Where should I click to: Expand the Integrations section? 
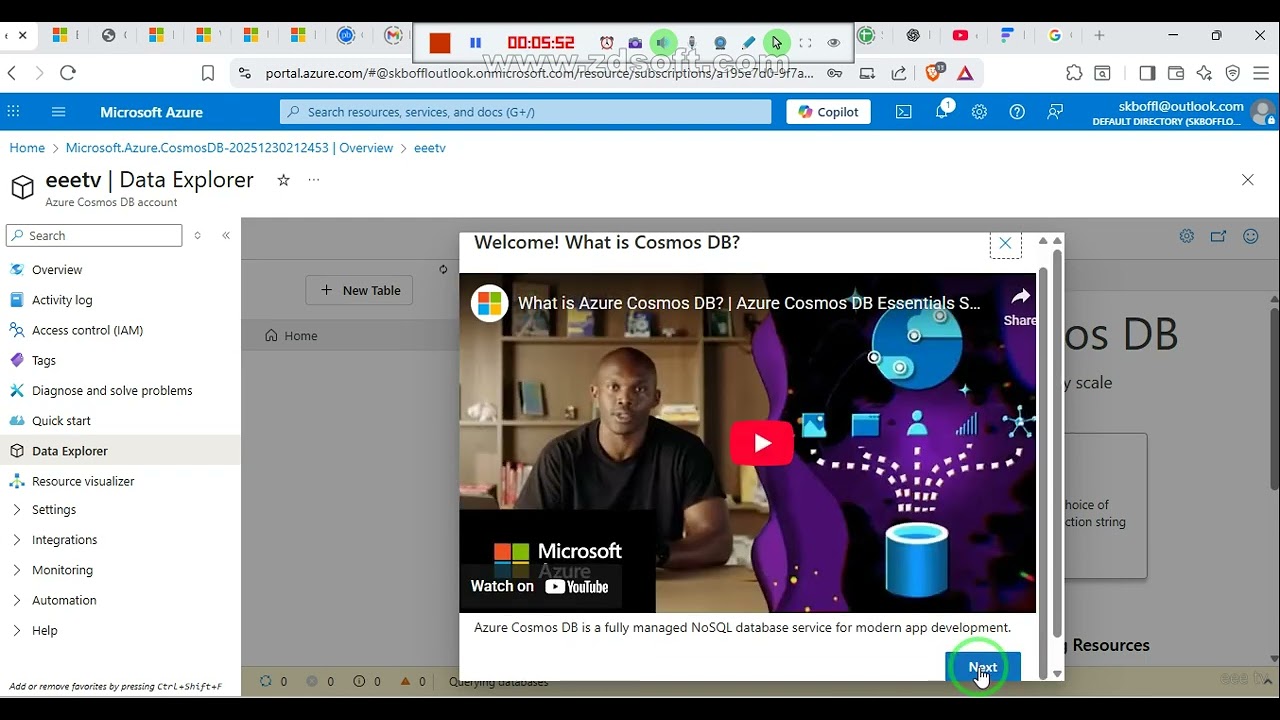coord(64,540)
